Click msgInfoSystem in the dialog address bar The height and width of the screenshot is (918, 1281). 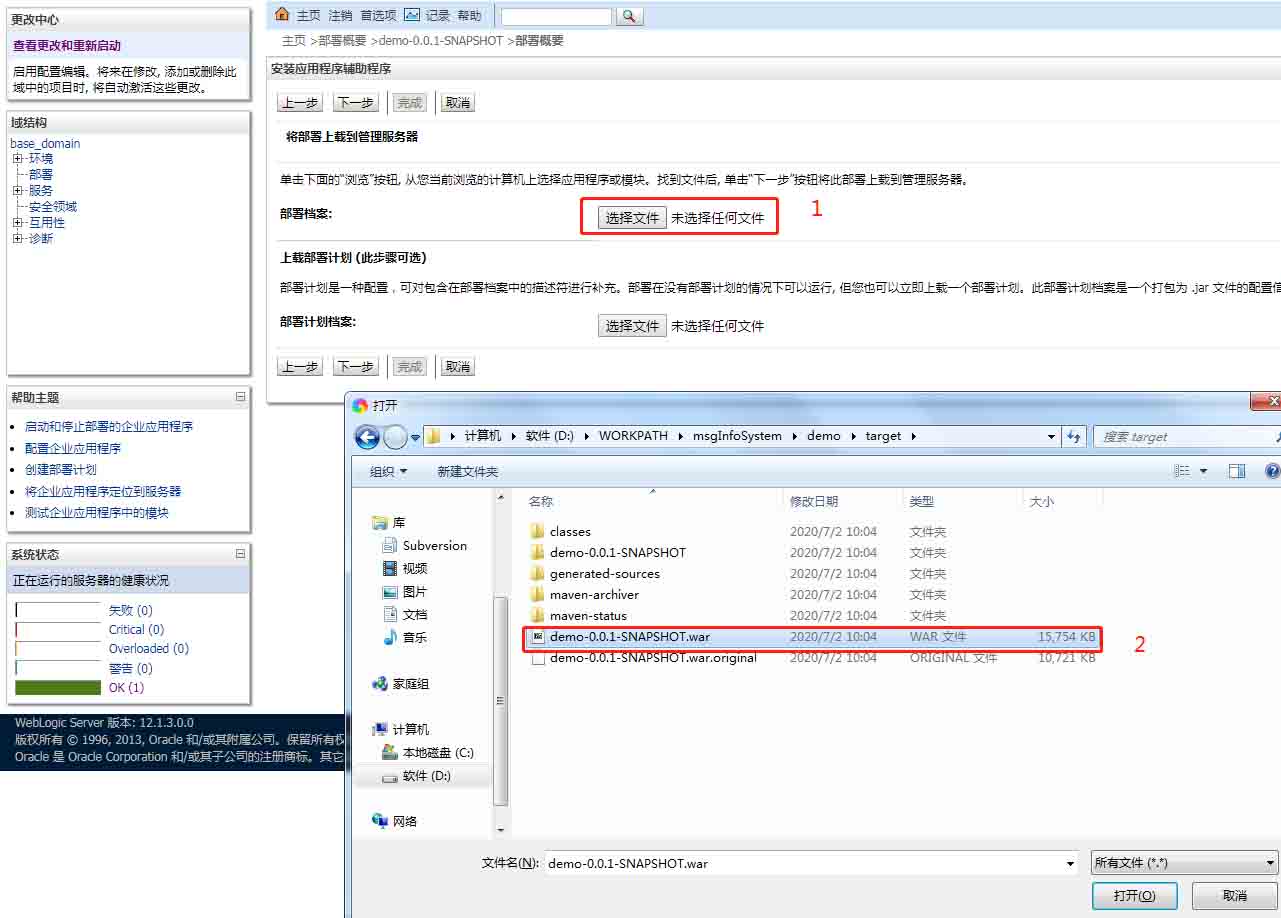737,436
